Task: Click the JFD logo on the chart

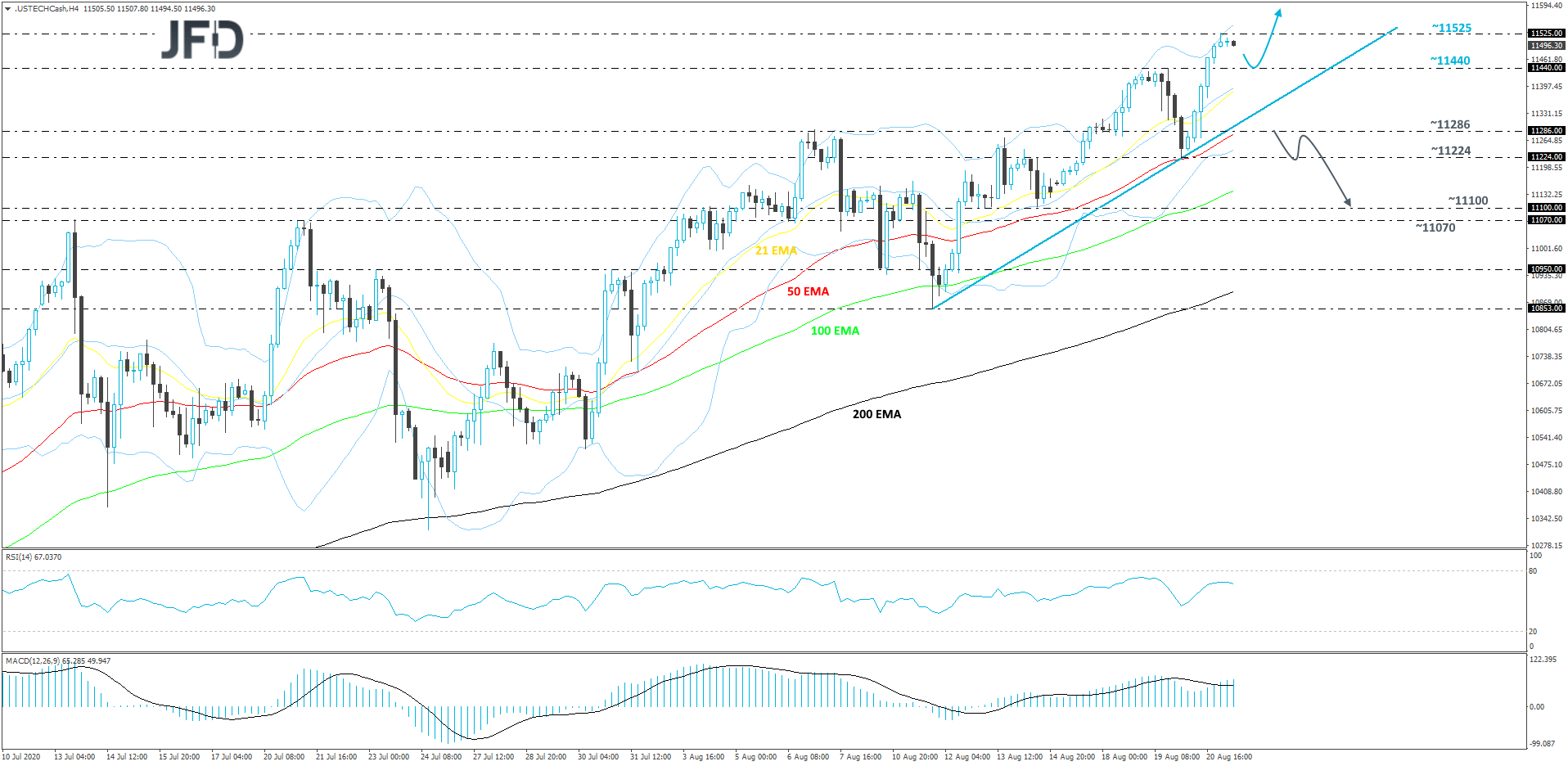Action: (202, 39)
